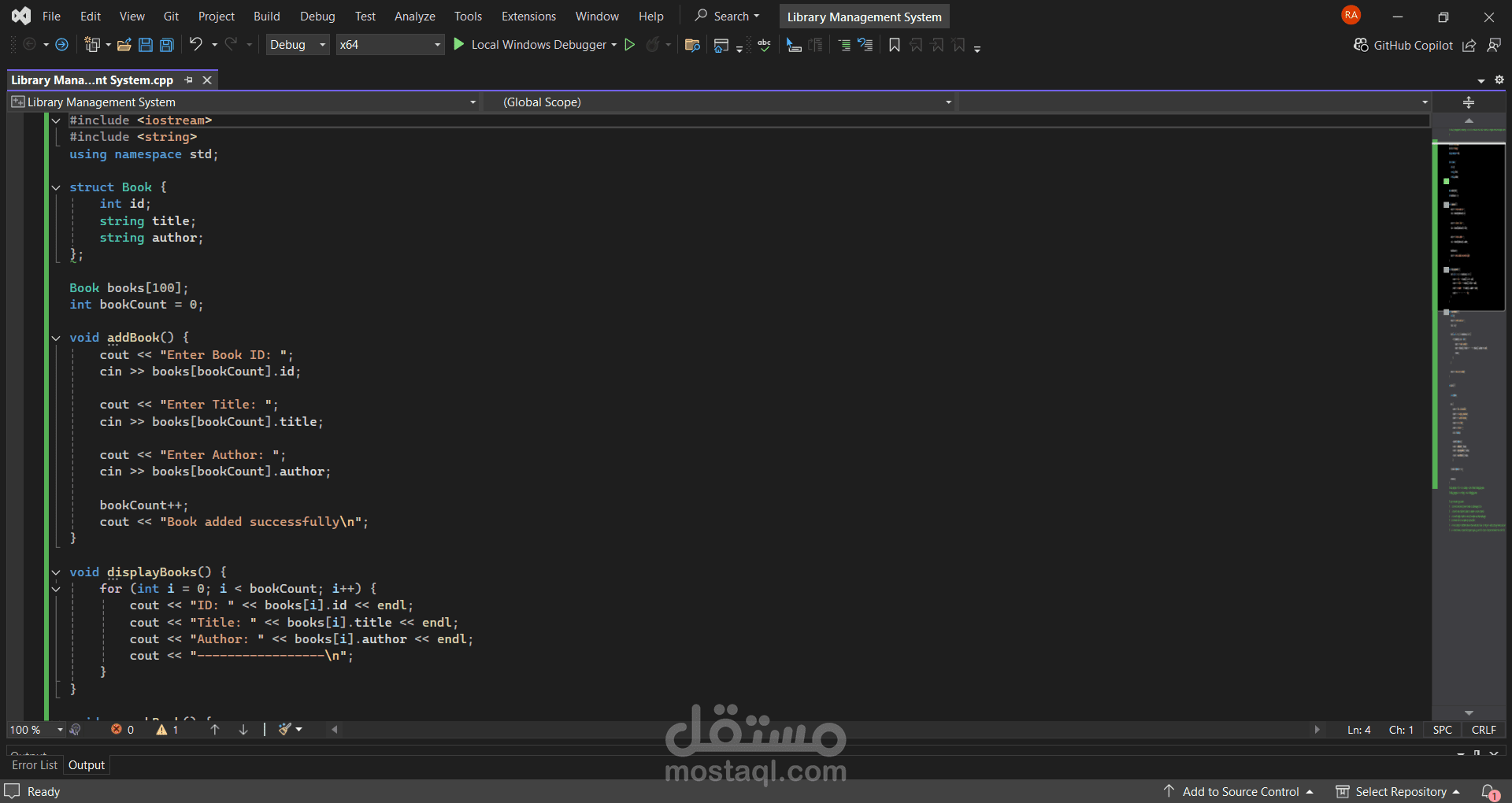Toggle the CRLF line ending indicator

point(1484,730)
